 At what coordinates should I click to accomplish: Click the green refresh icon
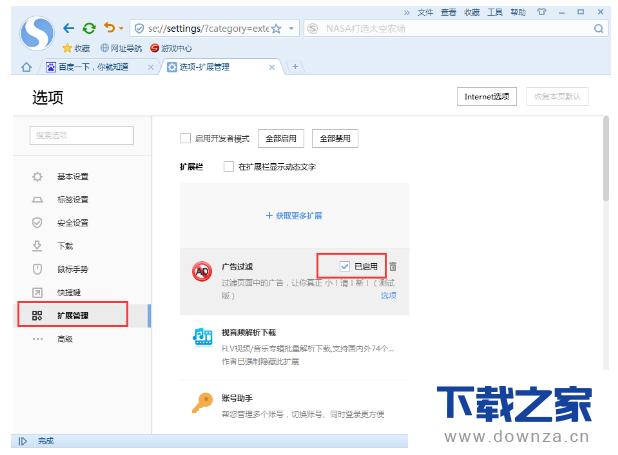(89, 28)
